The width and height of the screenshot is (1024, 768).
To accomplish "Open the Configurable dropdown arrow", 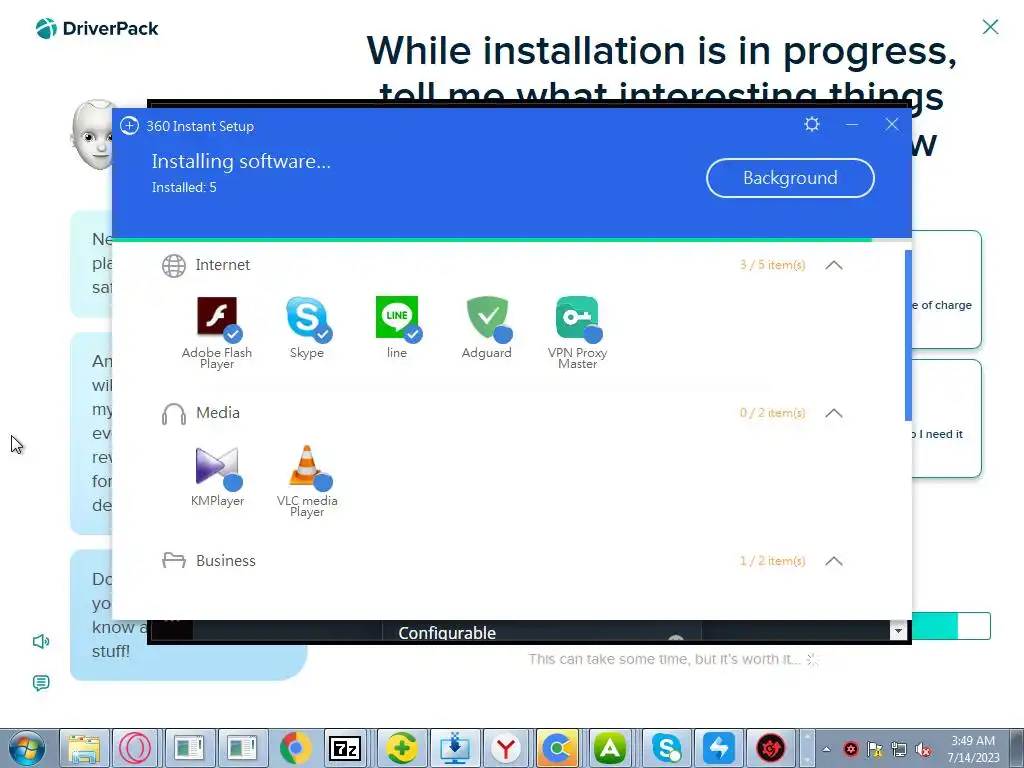I will tap(898, 631).
